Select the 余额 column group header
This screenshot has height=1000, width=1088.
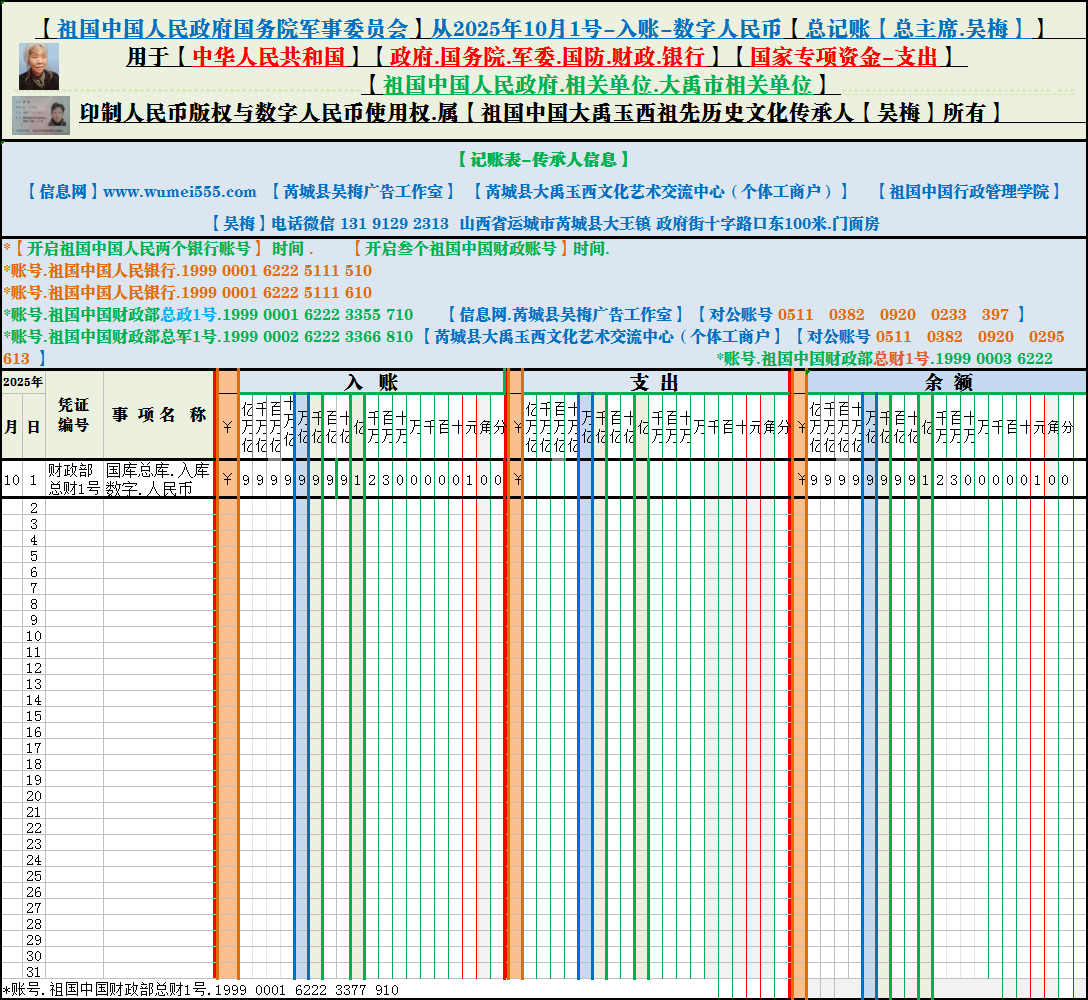pyautogui.click(x=946, y=382)
